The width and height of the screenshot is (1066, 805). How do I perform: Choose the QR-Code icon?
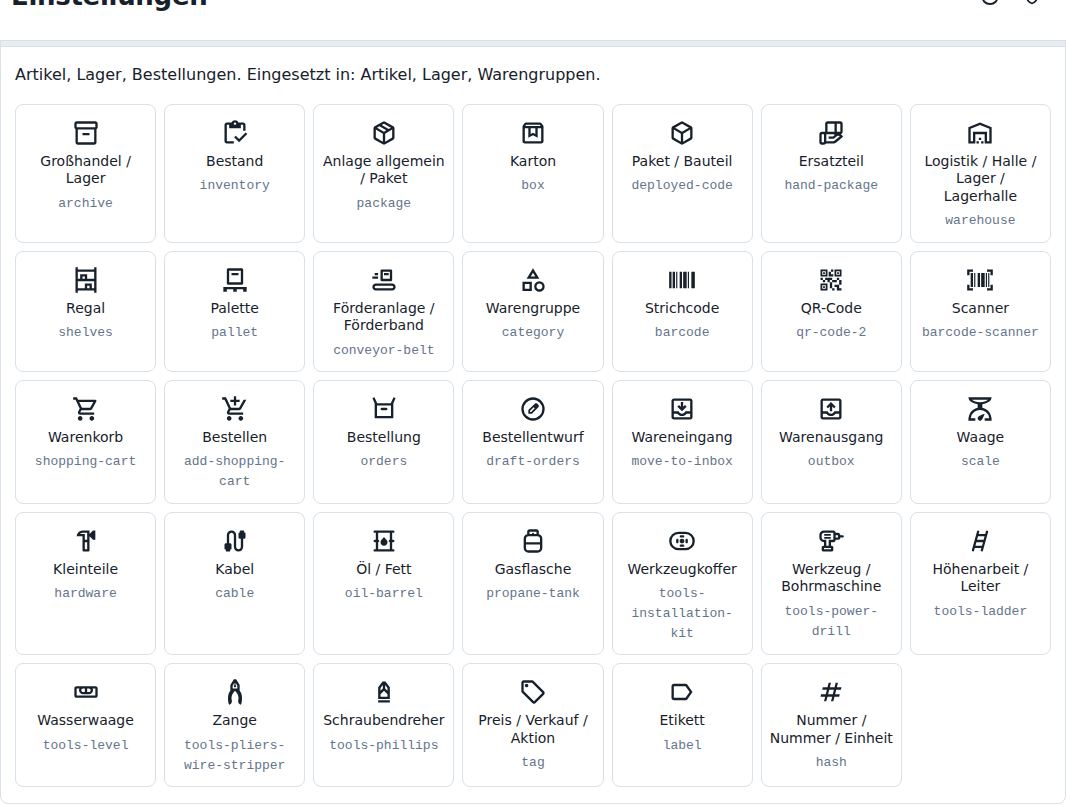click(x=831, y=279)
